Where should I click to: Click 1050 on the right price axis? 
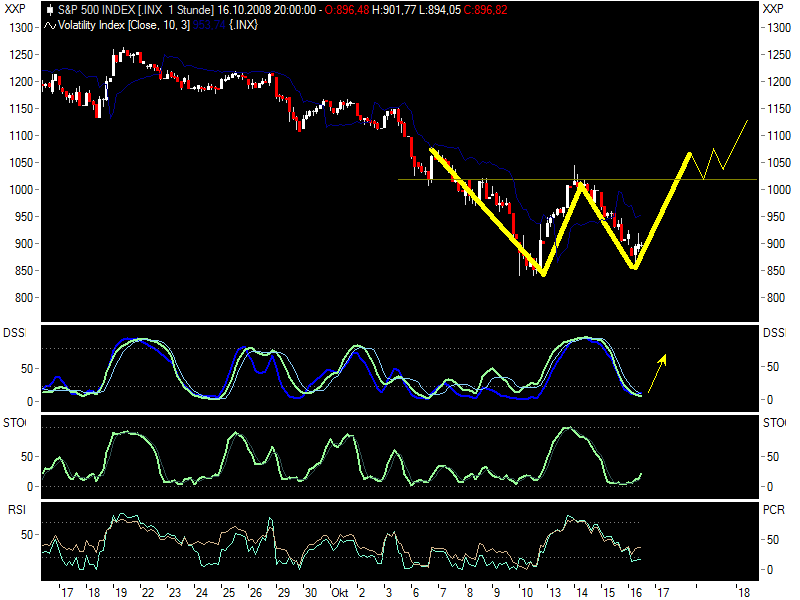(779, 163)
